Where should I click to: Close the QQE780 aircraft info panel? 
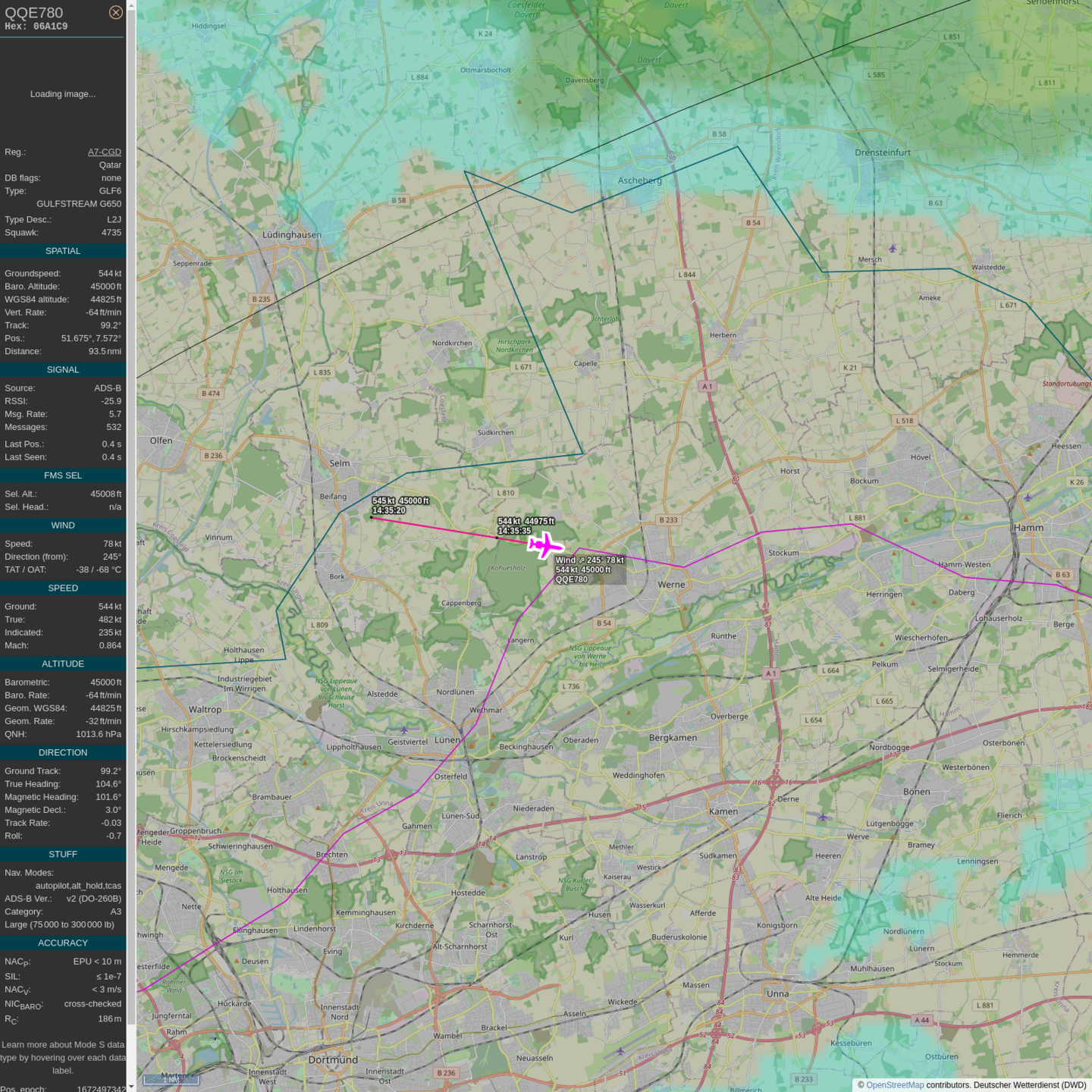115,12
